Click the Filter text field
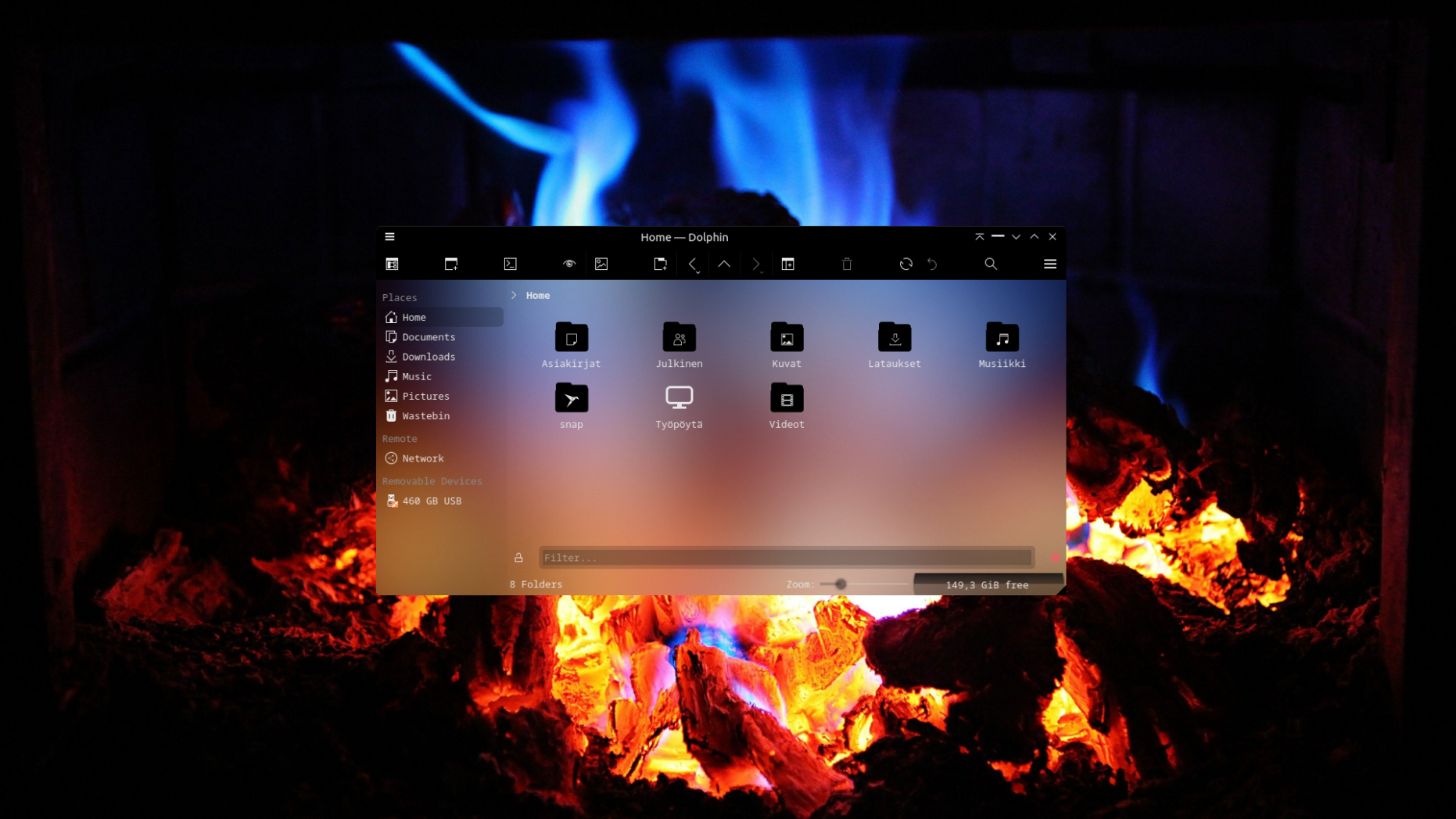 (x=787, y=558)
